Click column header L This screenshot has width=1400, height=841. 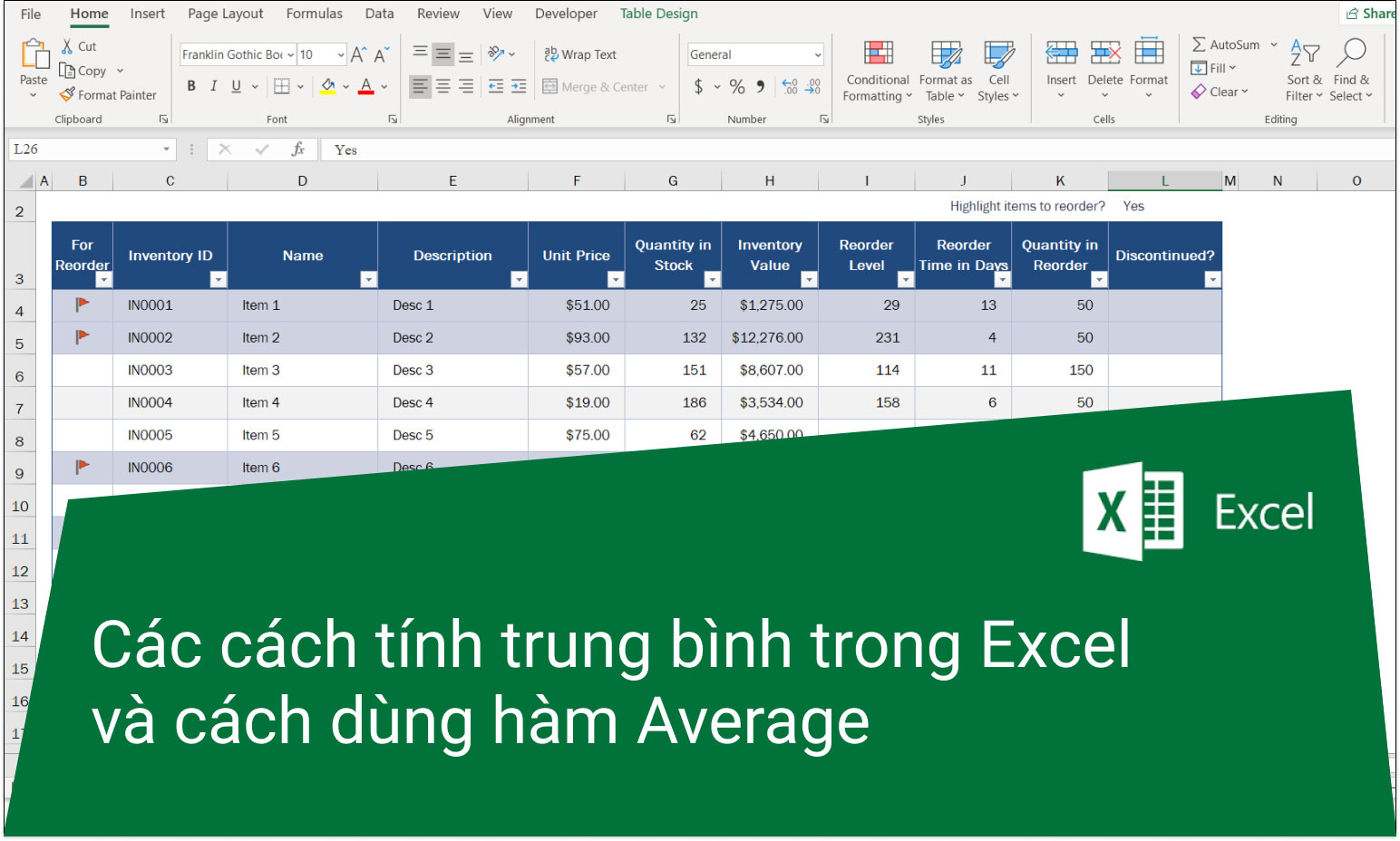pyautogui.click(x=1164, y=181)
